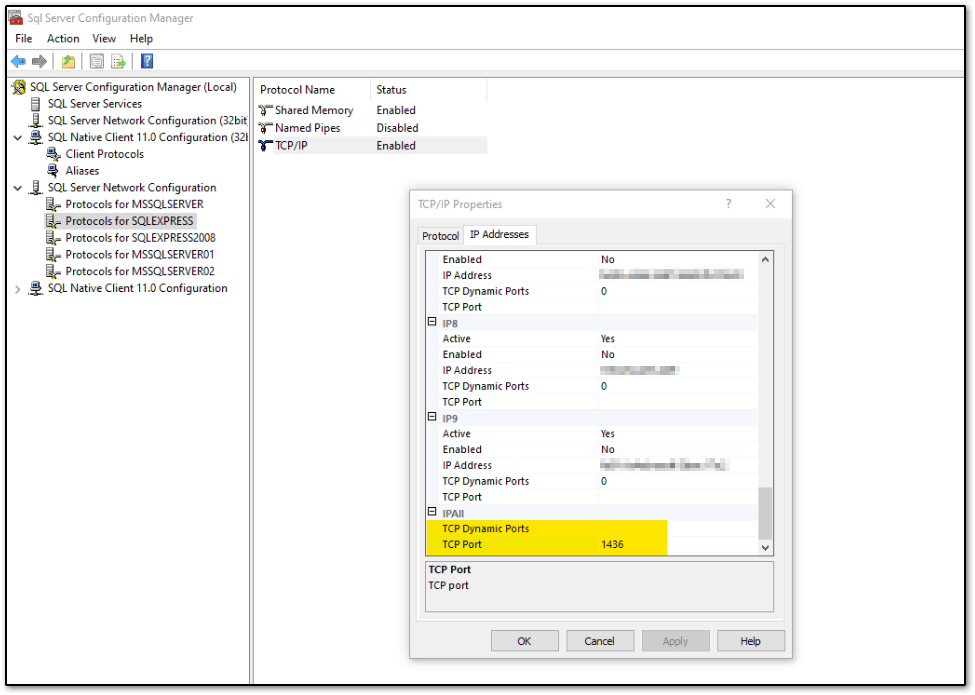Open the View menu

coord(104,39)
